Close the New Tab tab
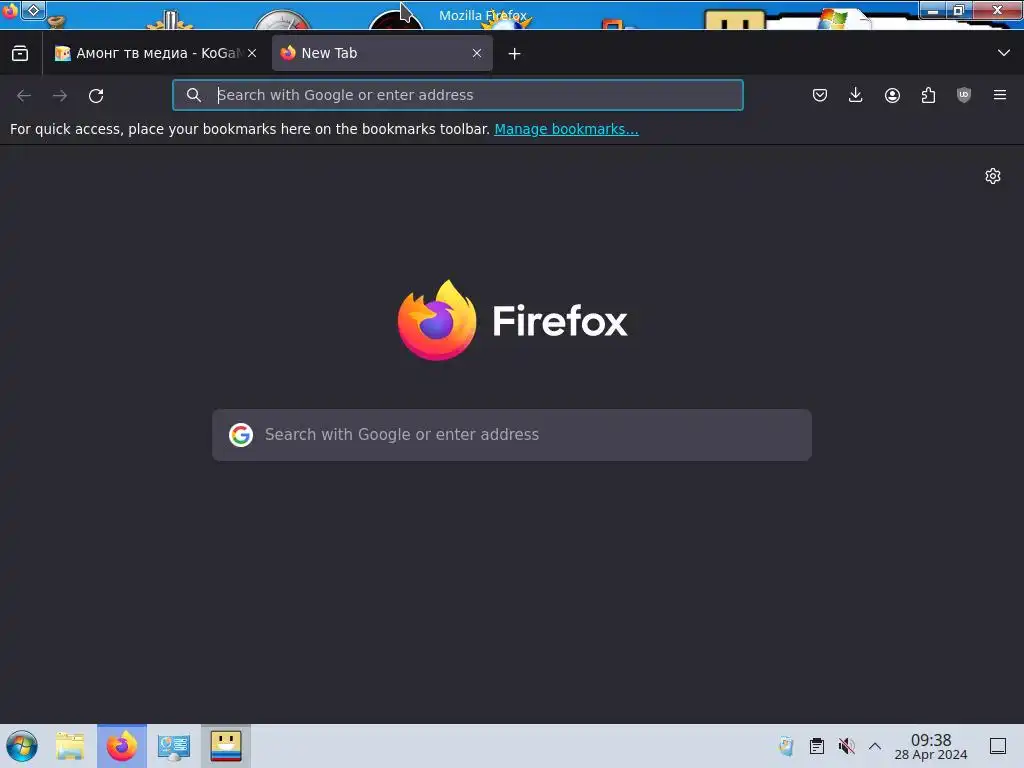The image size is (1024, 768). pos(477,54)
